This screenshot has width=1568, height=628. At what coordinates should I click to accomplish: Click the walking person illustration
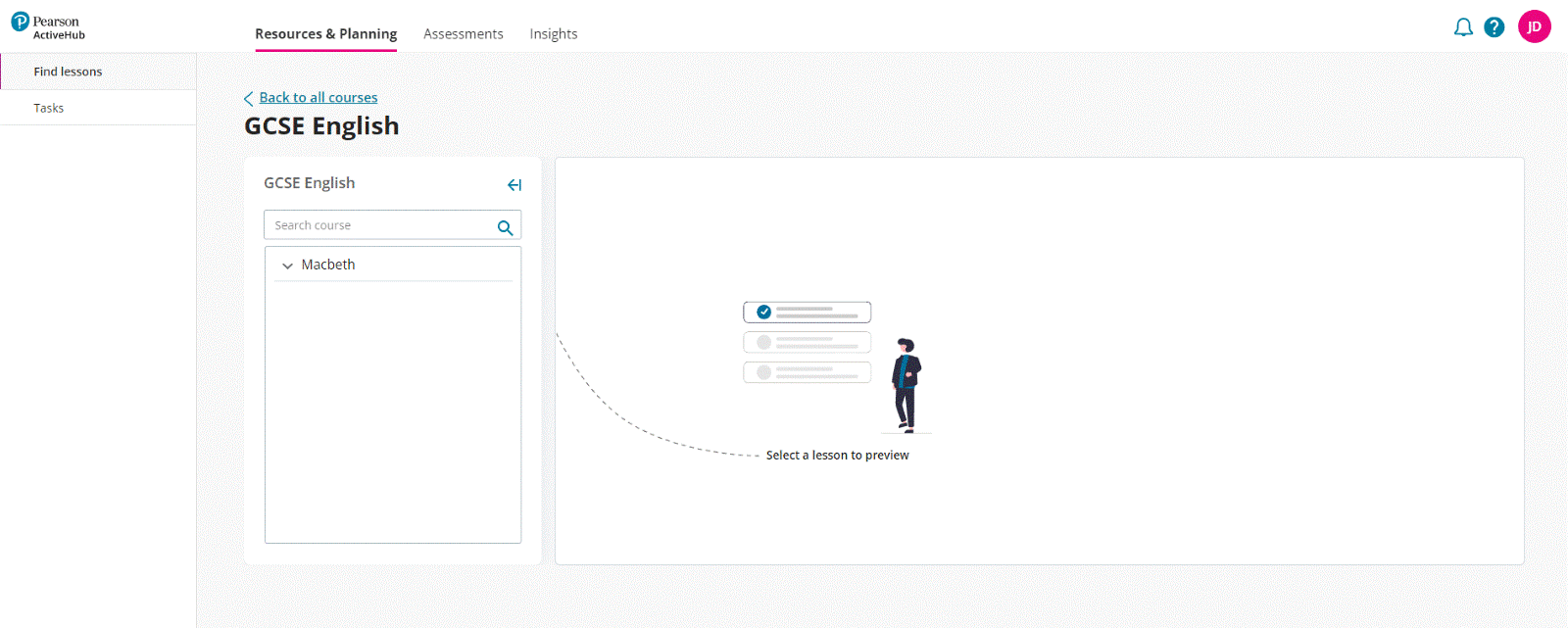point(906,385)
